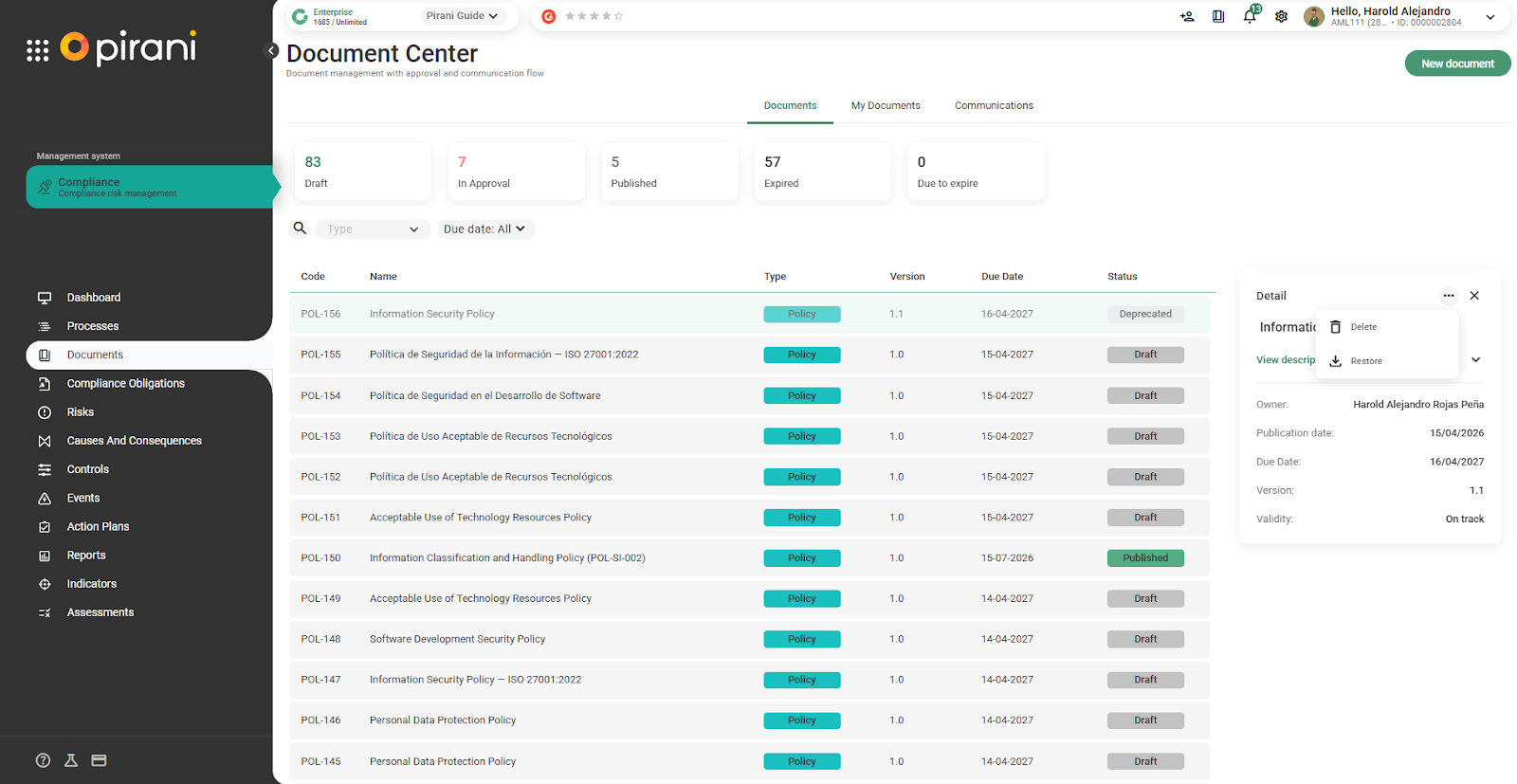The height and width of the screenshot is (784, 1517).
Task: Click the search magnifier icon
Action: 300,228
